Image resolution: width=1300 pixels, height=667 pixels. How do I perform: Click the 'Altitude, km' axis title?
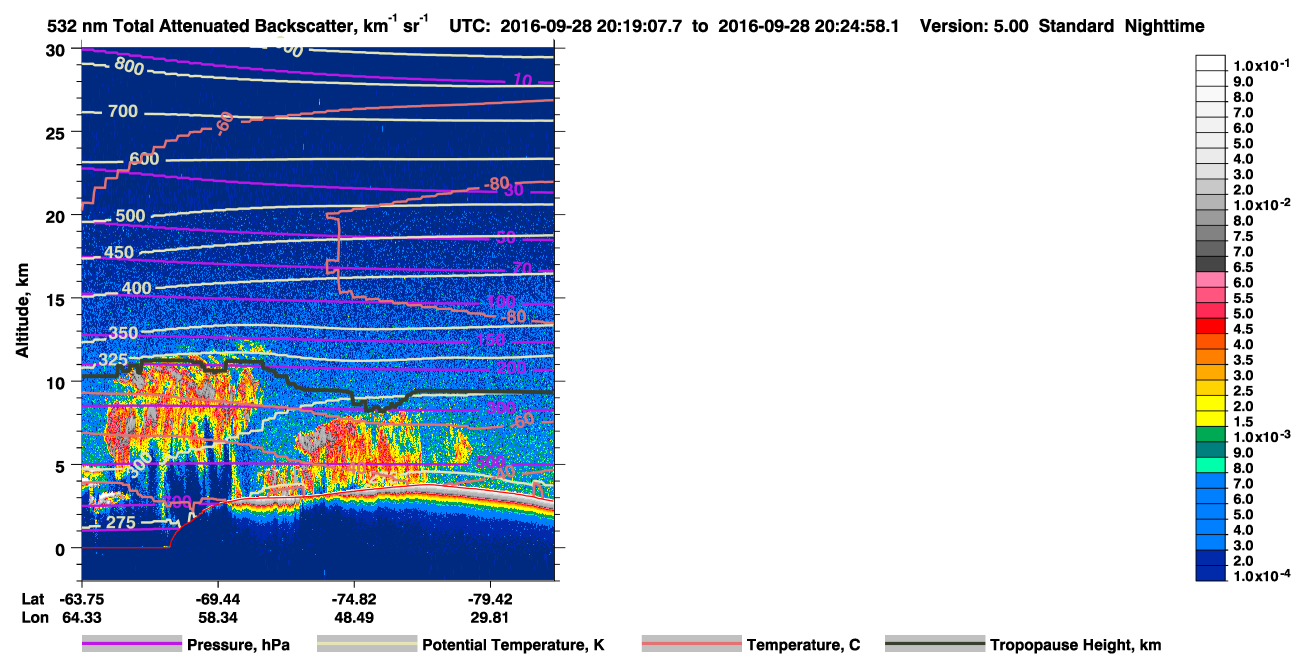23,311
